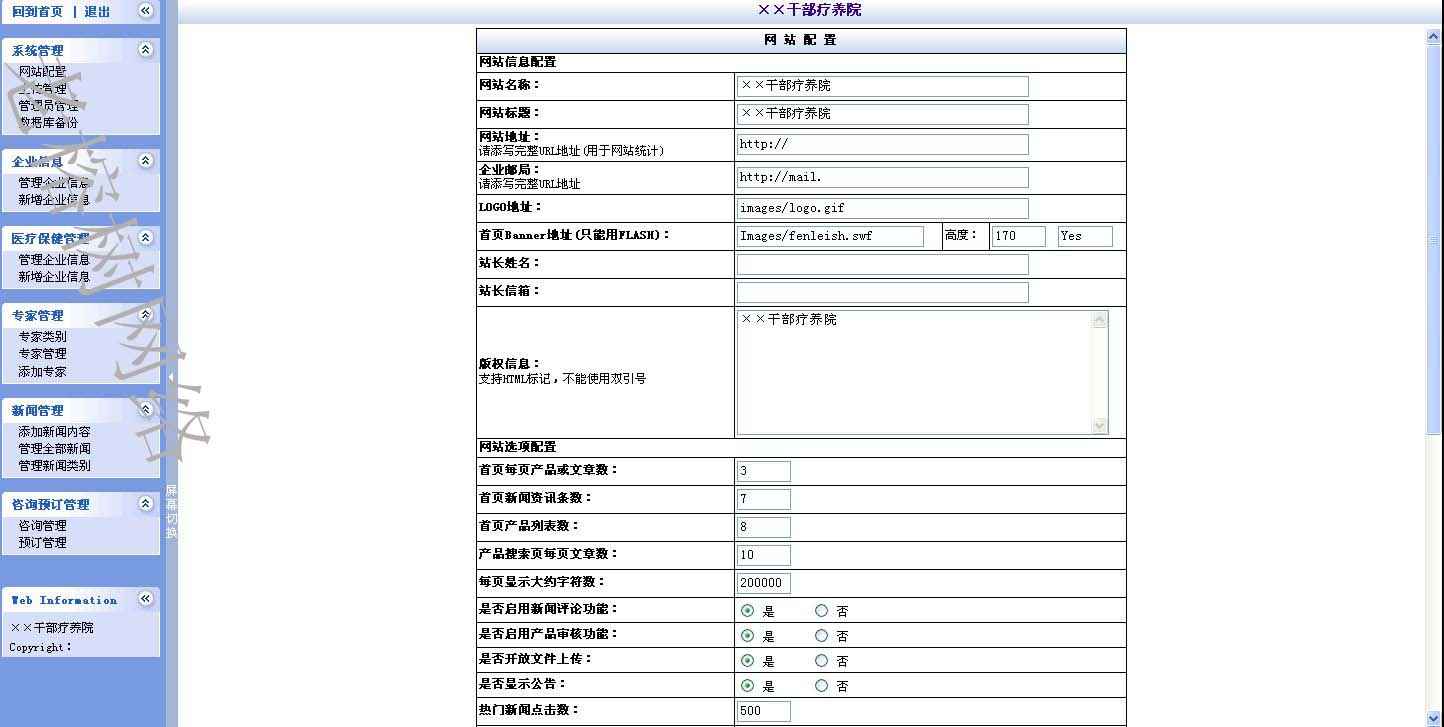Click the 回到首页 link

(x=37, y=12)
